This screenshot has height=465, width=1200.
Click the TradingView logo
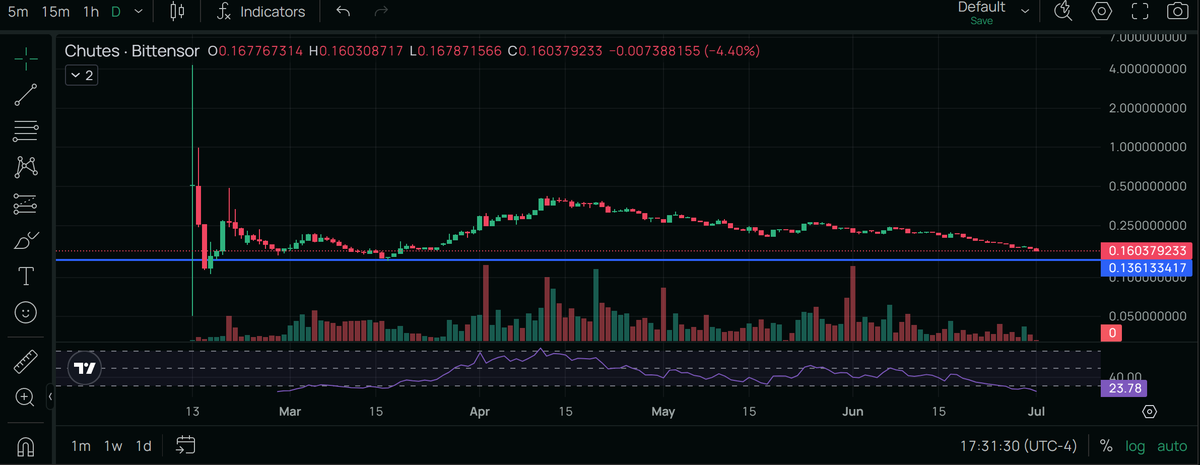pos(86,368)
